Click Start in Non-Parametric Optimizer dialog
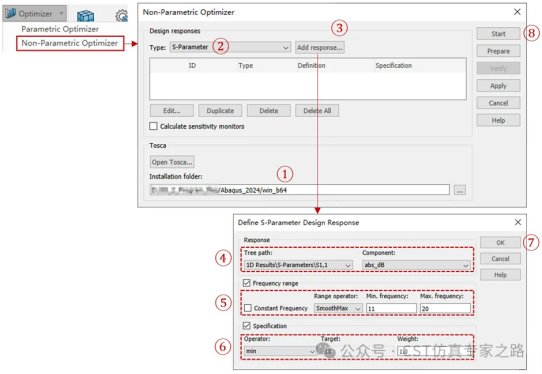 pos(498,34)
